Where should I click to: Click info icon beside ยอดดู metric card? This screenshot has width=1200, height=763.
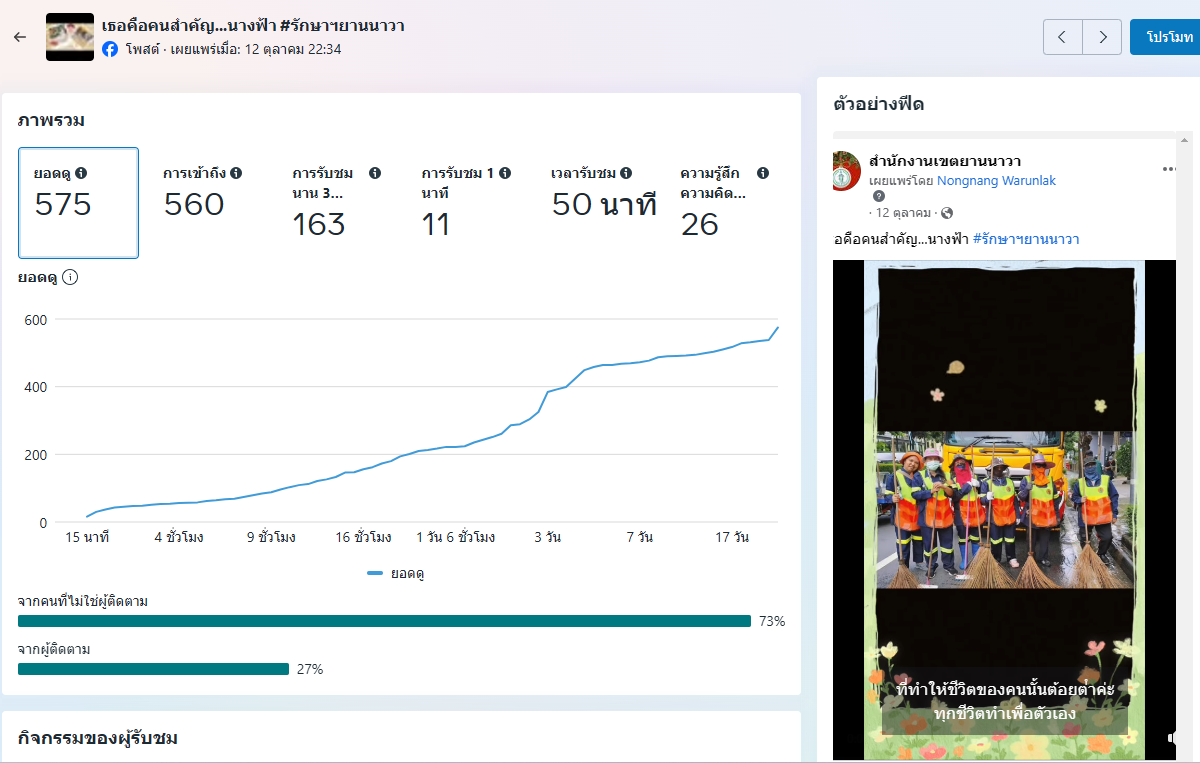81,173
